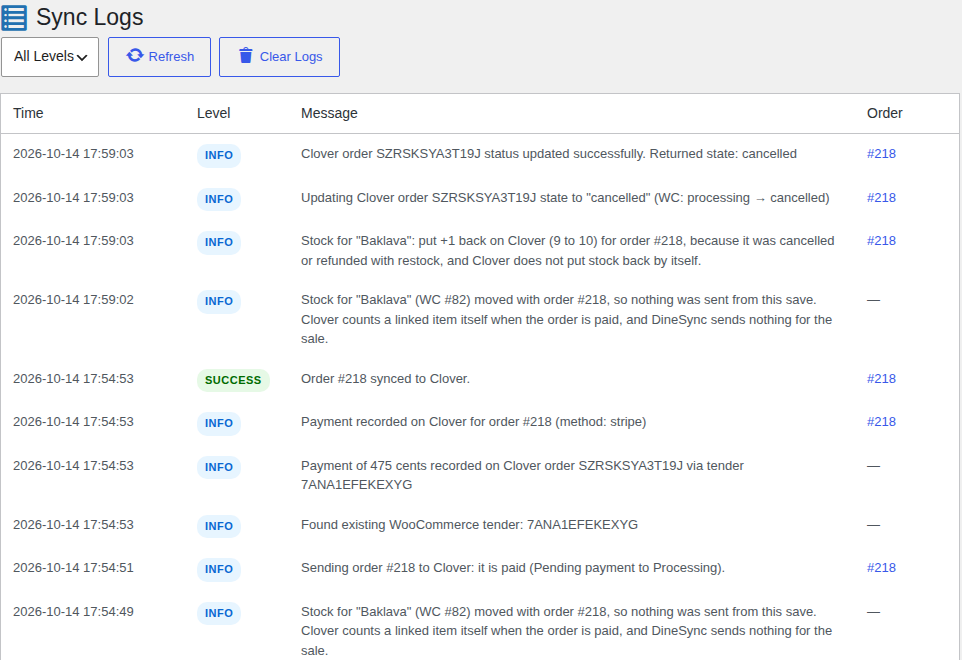Image resolution: width=962 pixels, height=660 pixels.
Task: Click 'Returned state: cancelled' message
Action: 548,154
